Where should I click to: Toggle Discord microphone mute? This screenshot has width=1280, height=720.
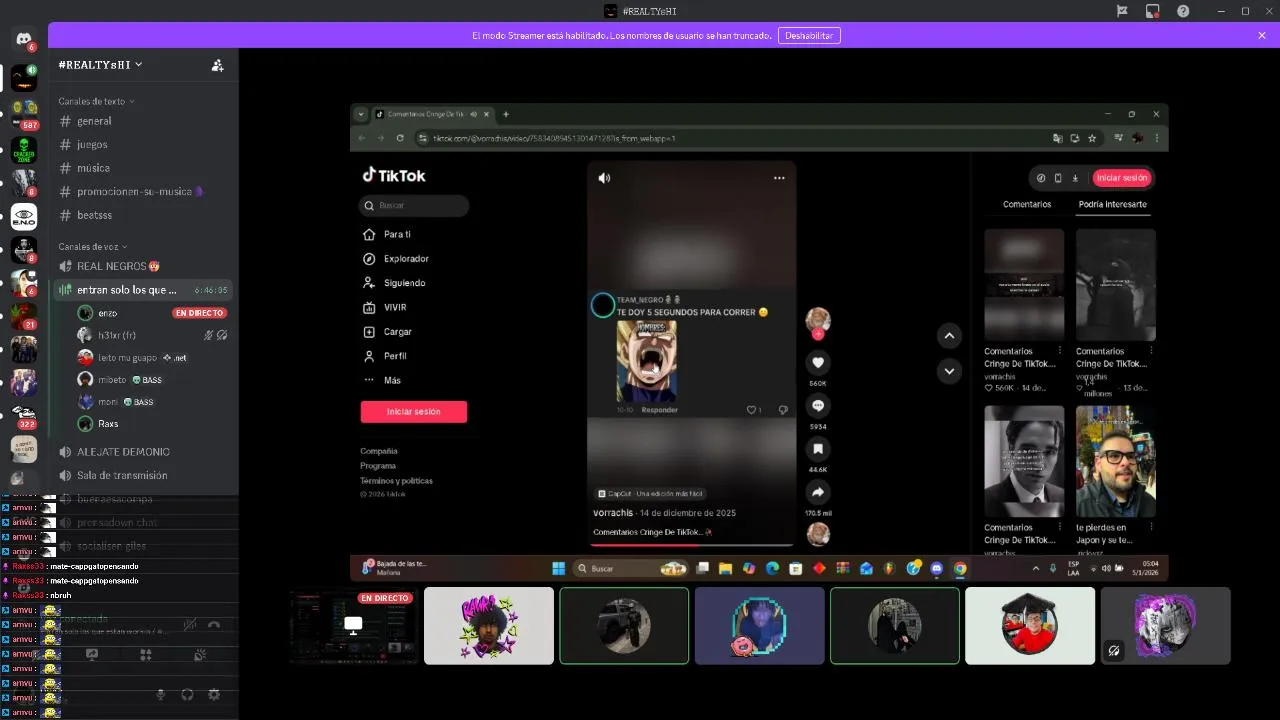pyautogui.click(x=160, y=694)
